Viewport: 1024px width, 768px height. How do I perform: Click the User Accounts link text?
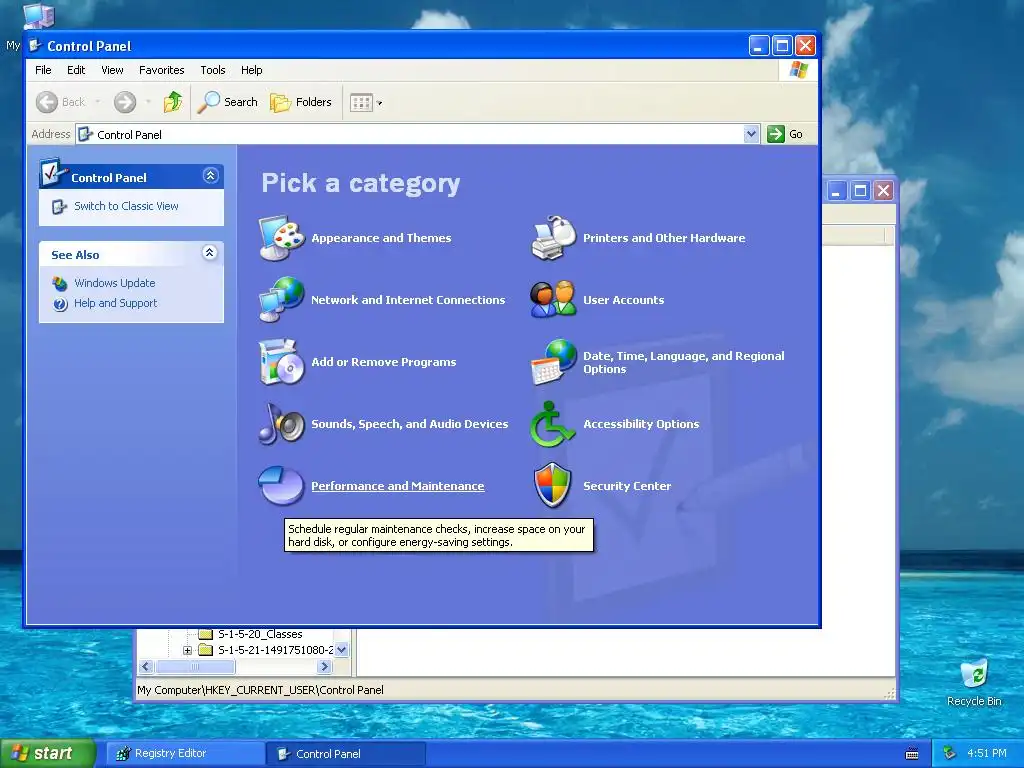tap(624, 300)
